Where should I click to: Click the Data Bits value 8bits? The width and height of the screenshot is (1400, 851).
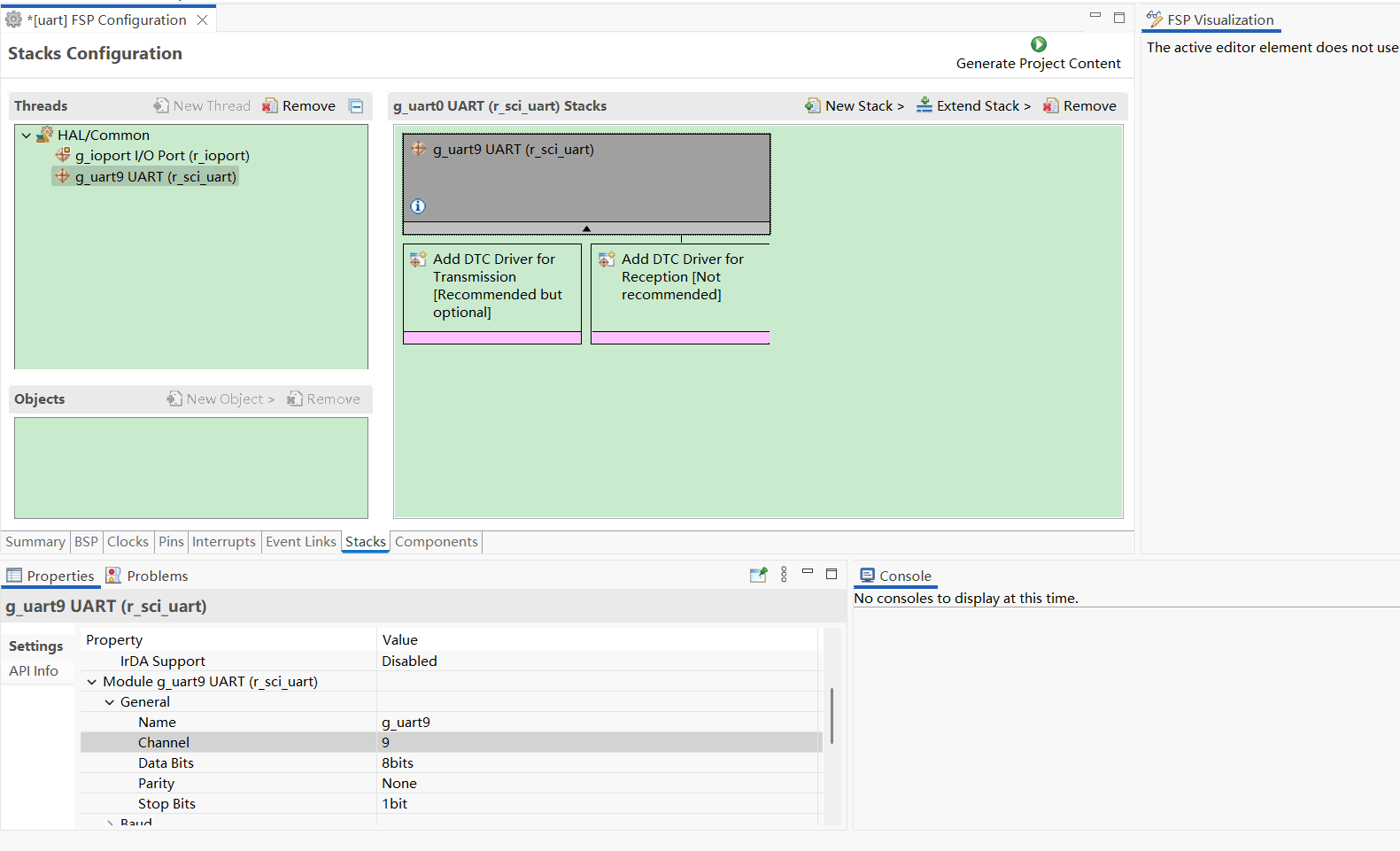click(x=398, y=763)
